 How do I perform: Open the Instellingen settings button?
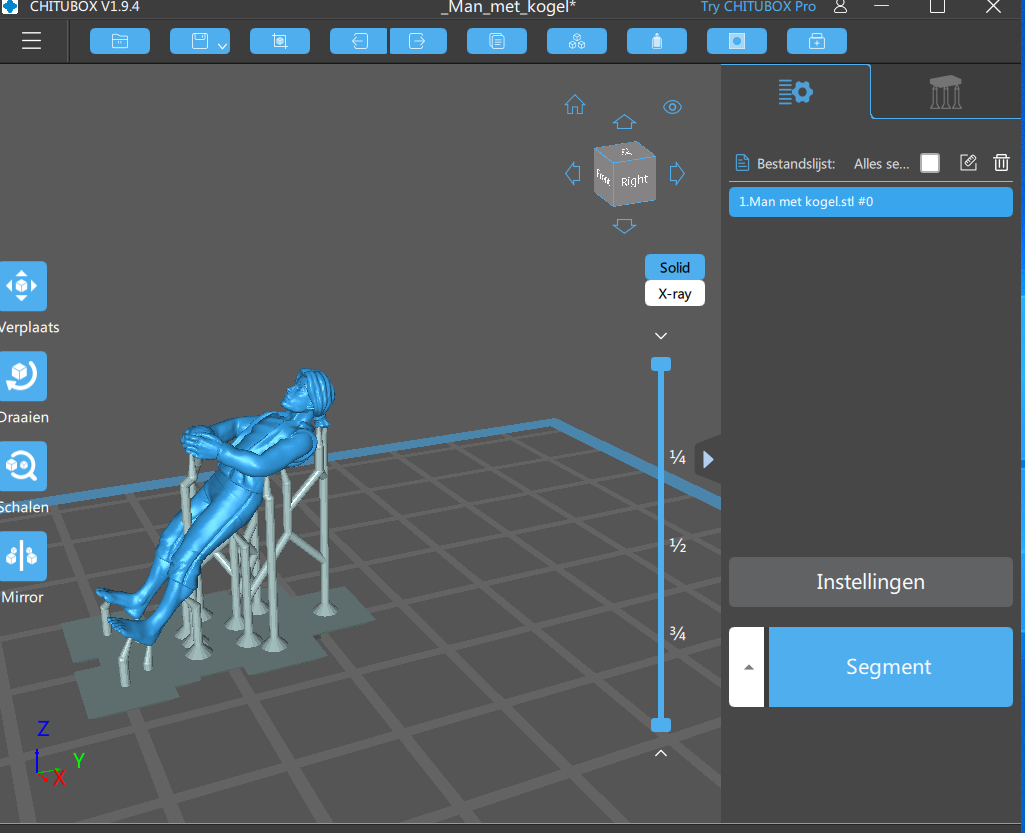tap(871, 582)
